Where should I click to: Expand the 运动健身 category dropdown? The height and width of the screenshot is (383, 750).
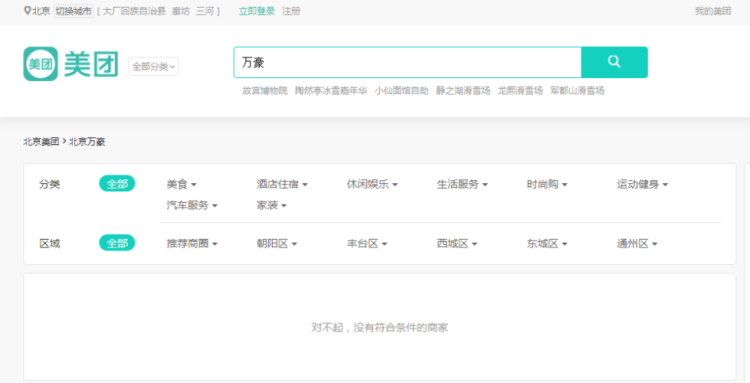pyautogui.click(x=642, y=184)
